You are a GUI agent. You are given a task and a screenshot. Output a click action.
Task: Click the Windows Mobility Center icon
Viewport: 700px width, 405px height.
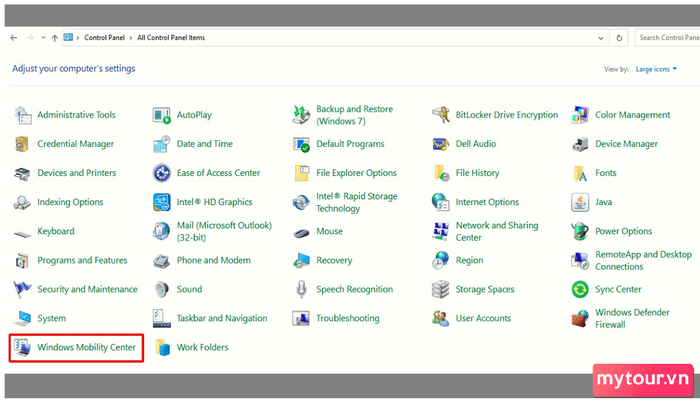(x=22, y=347)
